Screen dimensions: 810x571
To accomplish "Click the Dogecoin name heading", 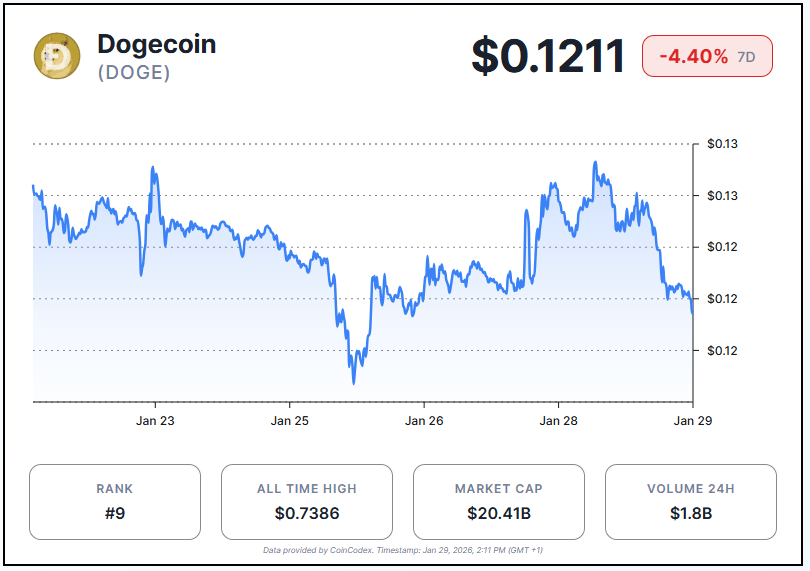I will pos(156,44).
